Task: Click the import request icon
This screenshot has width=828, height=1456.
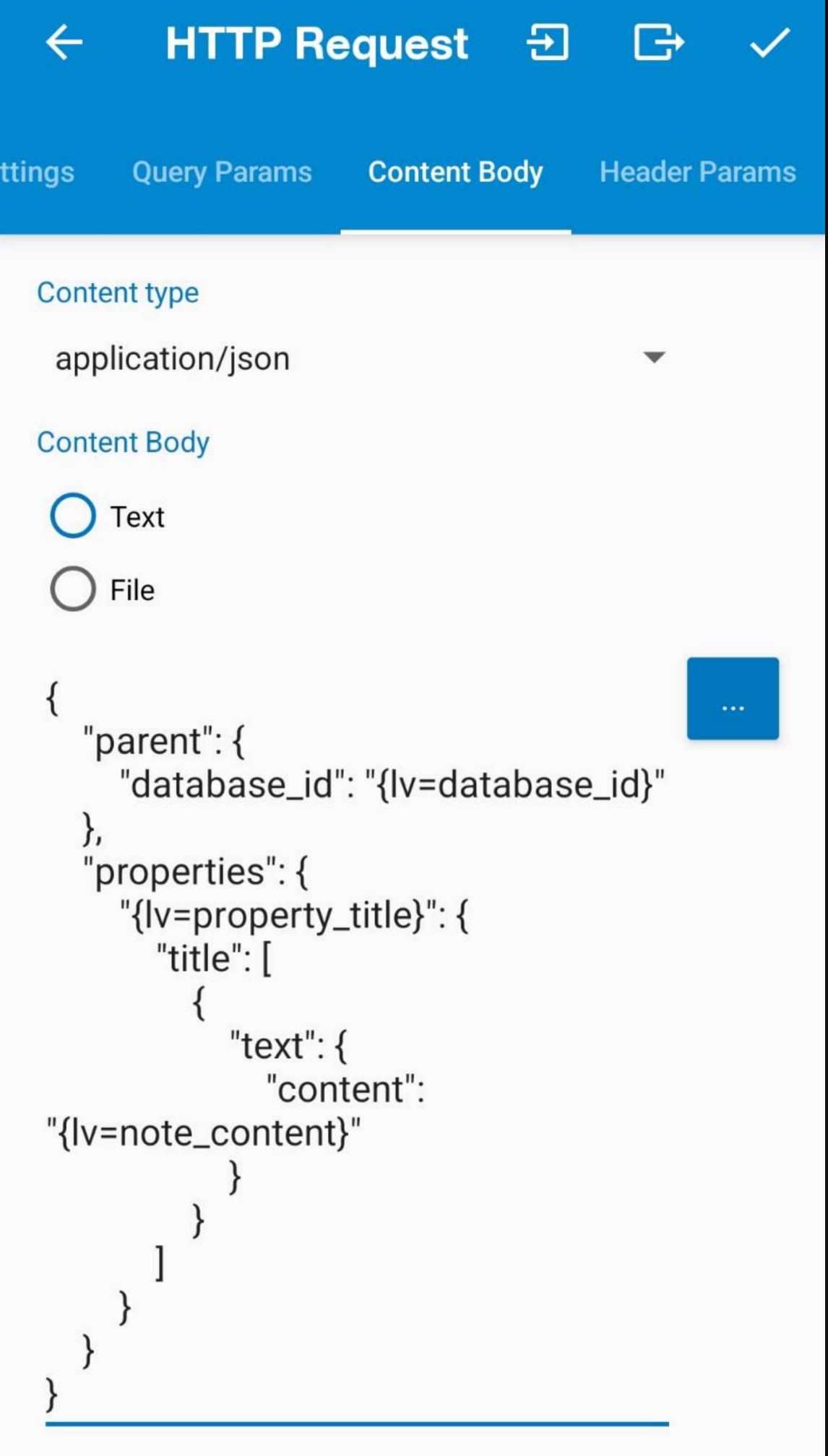Action: (x=548, y=43)
